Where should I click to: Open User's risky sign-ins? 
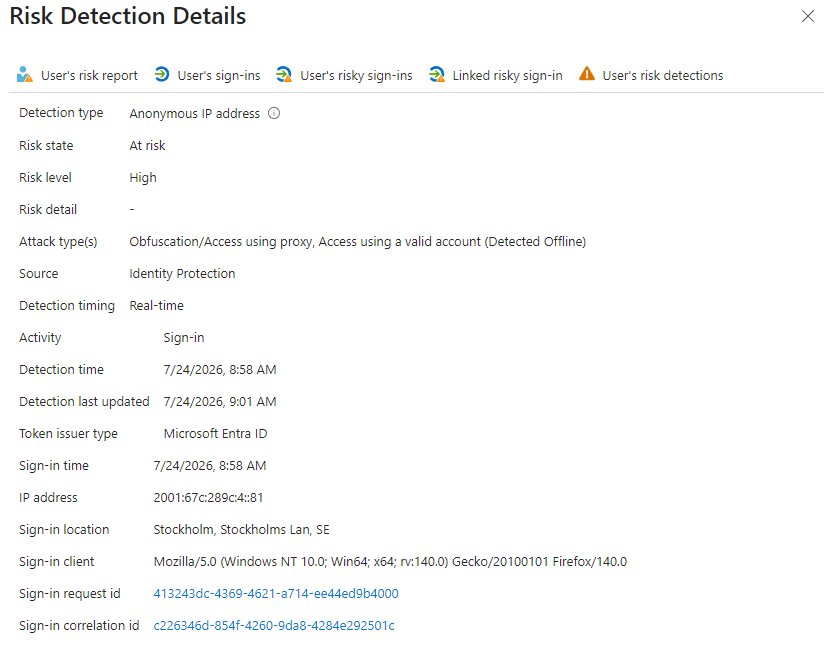(x=344, y=75)
